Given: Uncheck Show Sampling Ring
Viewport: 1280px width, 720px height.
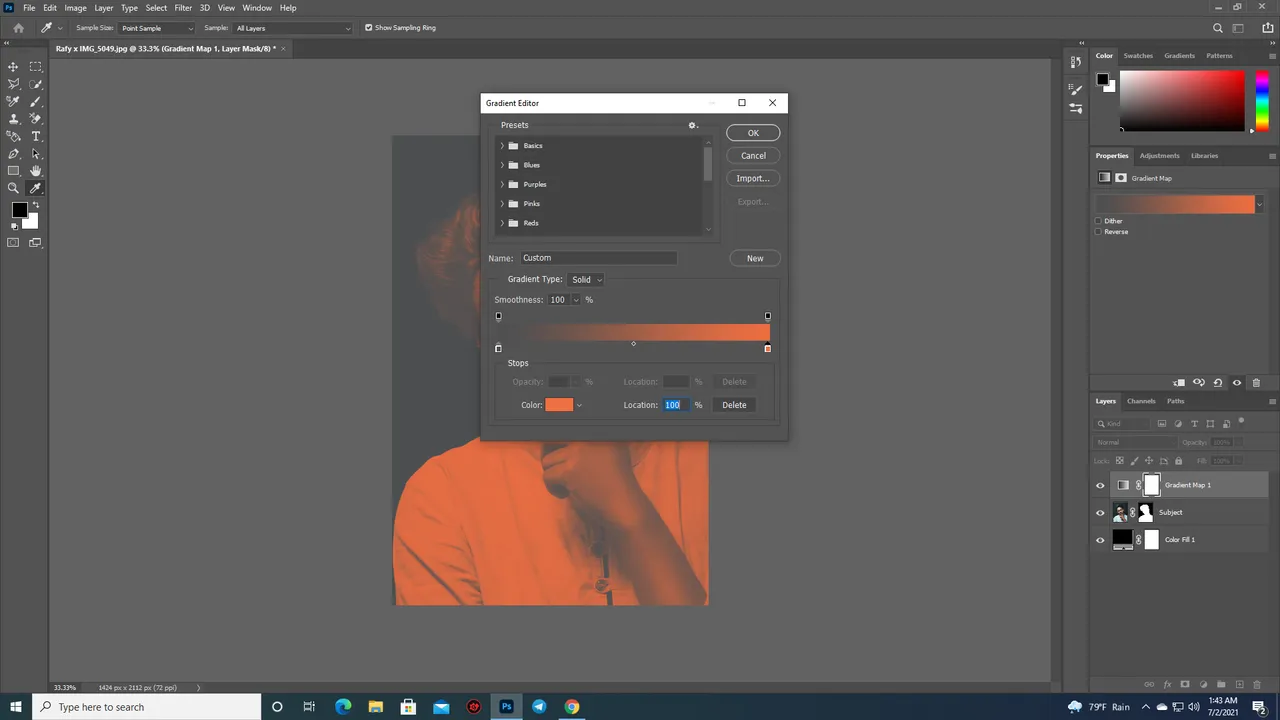Looking at the screenshot, I should click(x=368, y=28).
